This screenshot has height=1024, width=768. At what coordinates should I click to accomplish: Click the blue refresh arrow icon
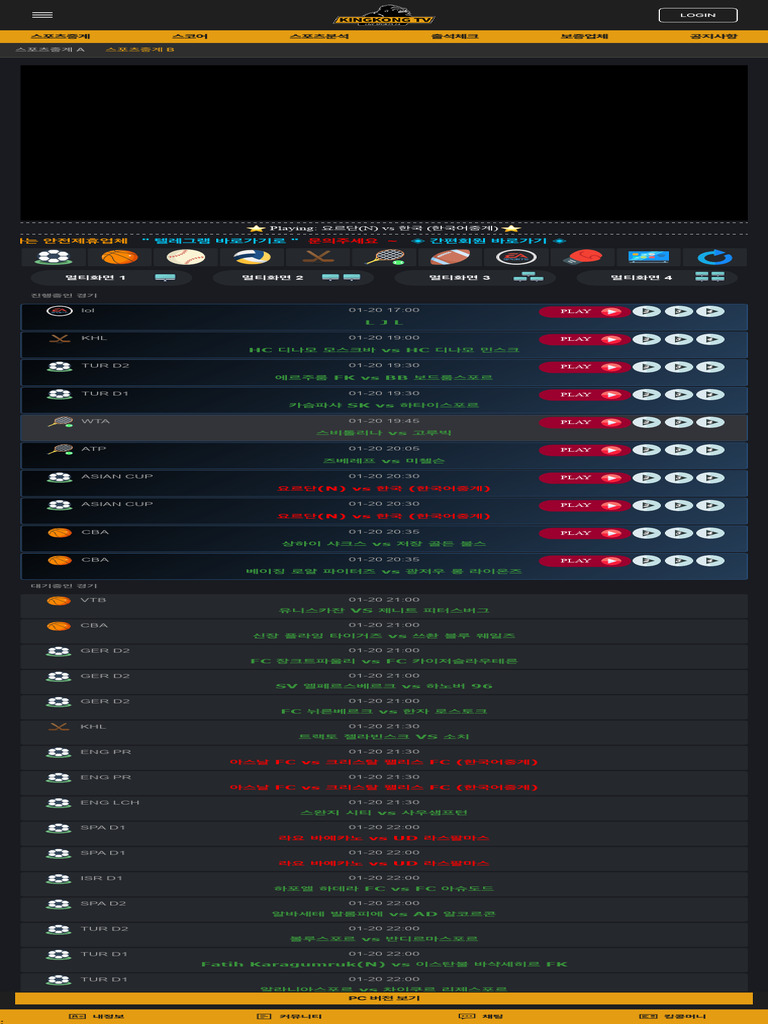click(714, 257)
